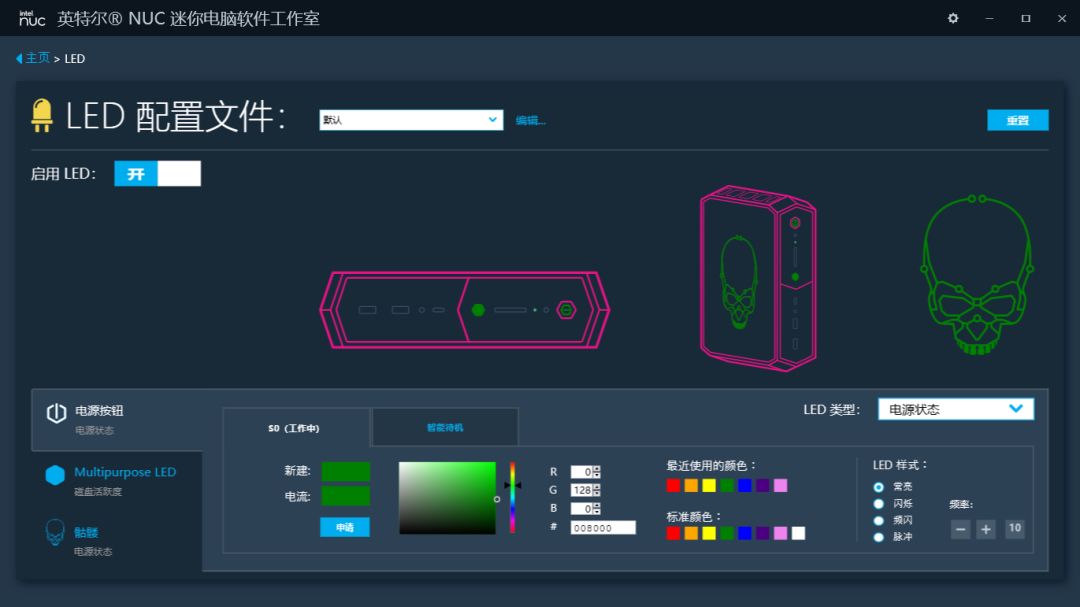1080x607 pixels.
Task: Click the B value spinner arrows
Action: [x=596, y=508]
